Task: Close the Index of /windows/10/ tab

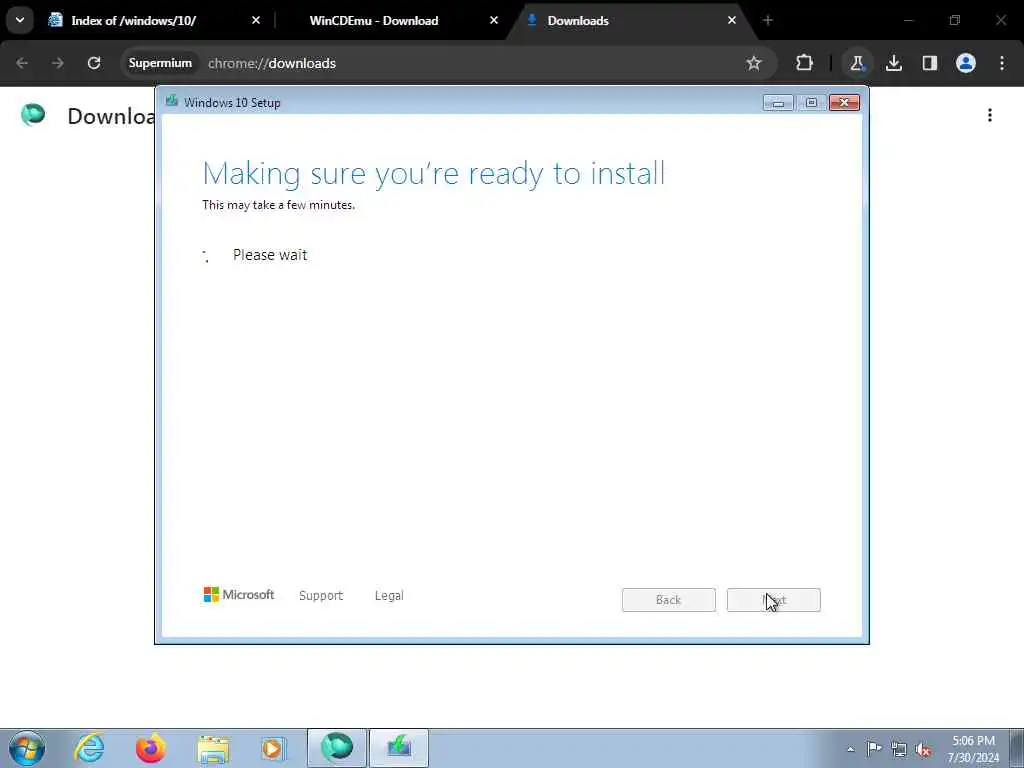Action: point(256,20)
